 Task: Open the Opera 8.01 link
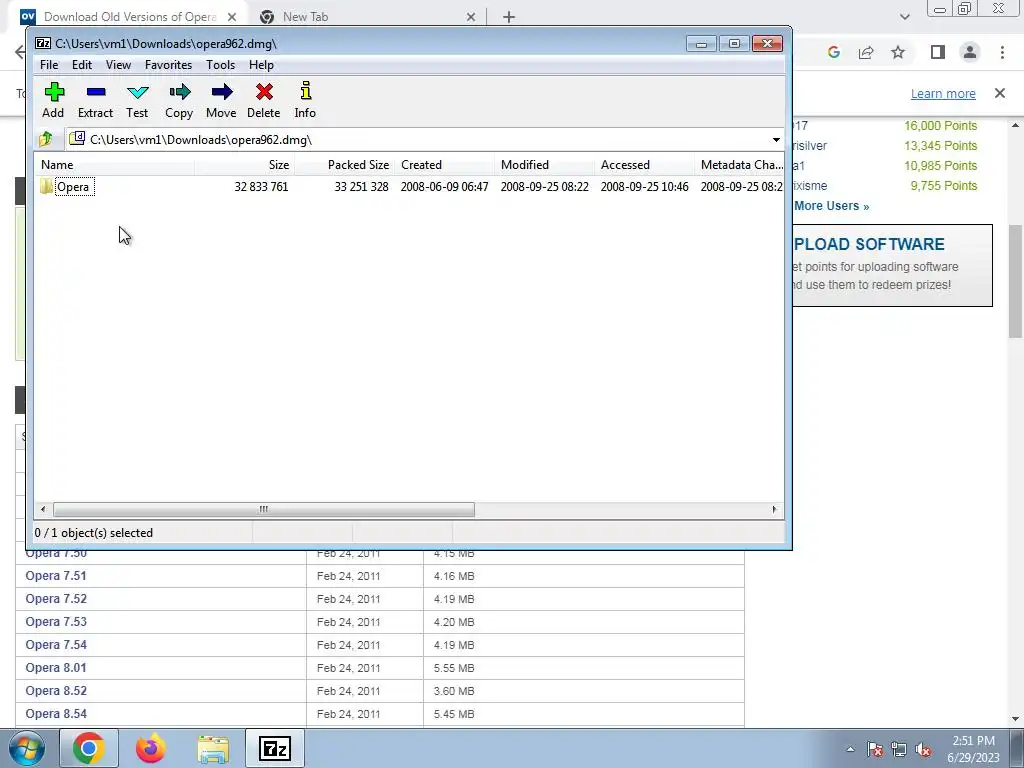click(x=56, y=667)
